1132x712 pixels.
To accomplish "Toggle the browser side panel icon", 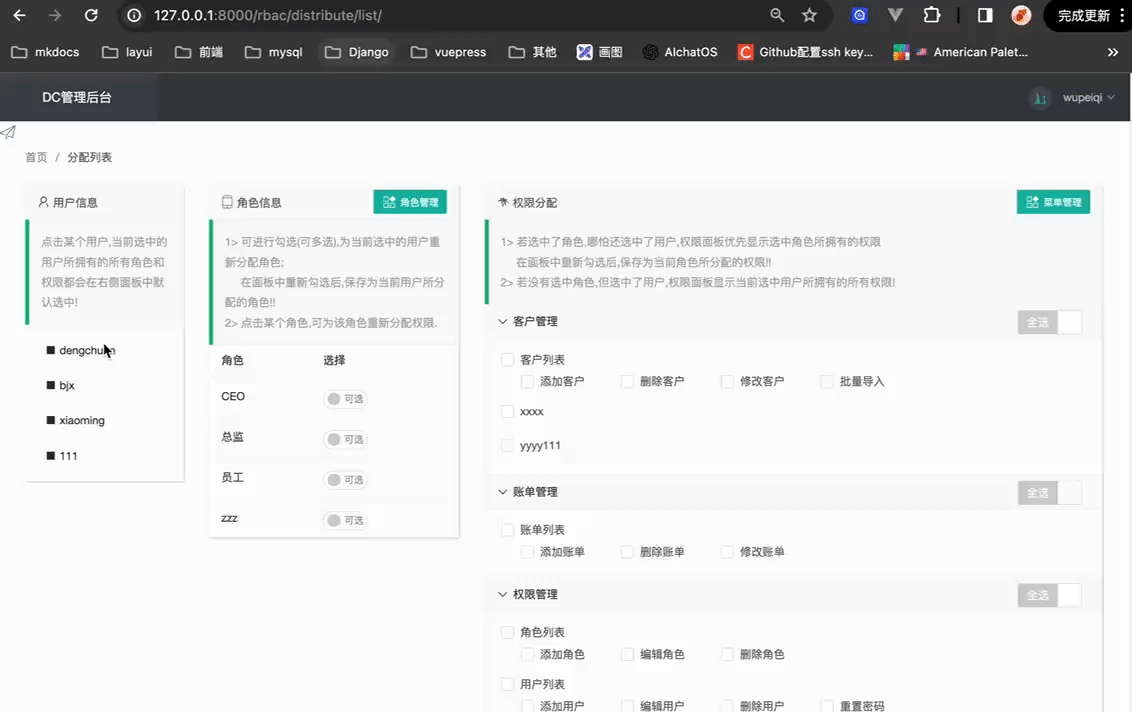I will 985,15.
